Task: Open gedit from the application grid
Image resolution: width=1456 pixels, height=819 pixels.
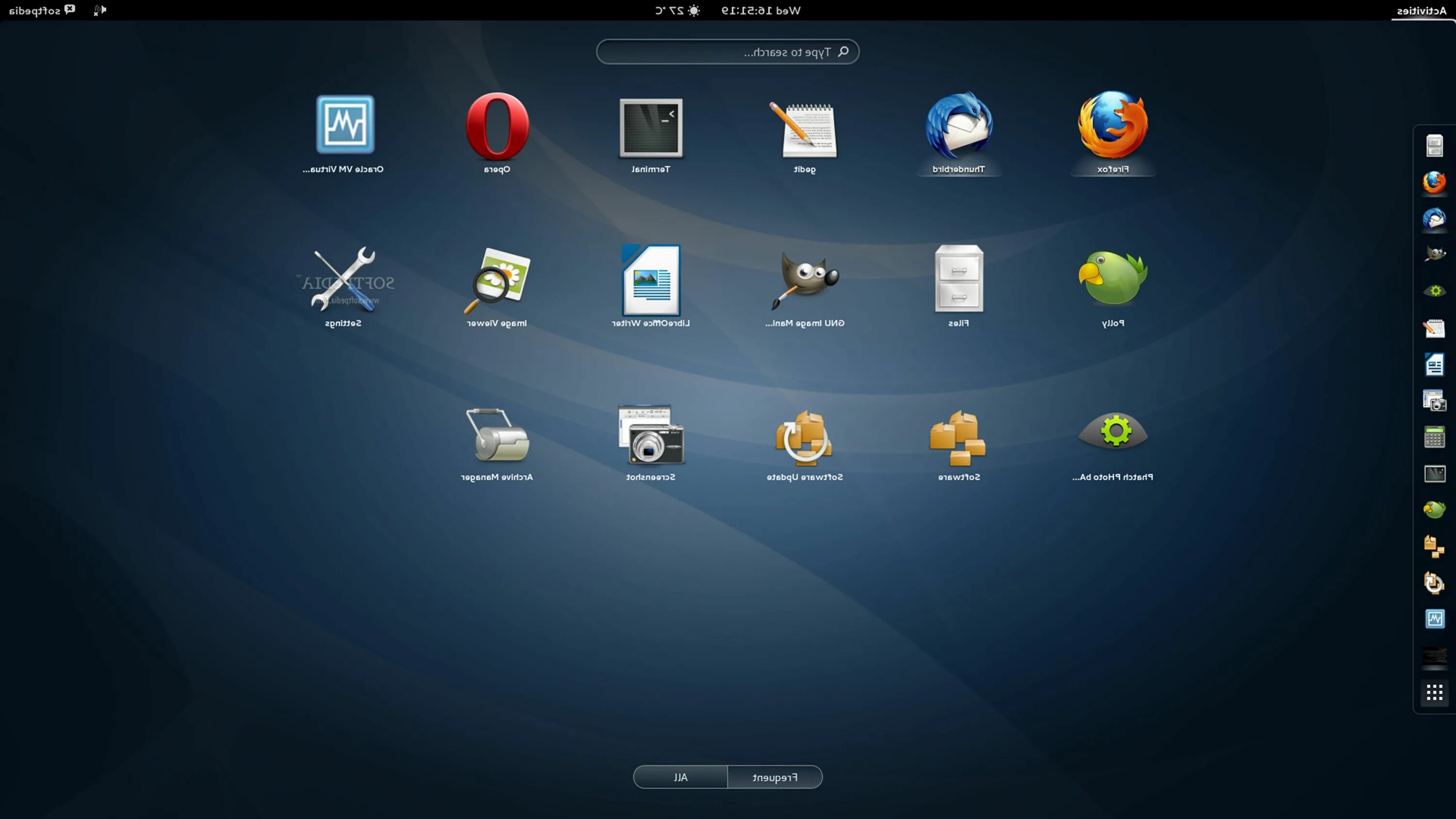Action: (x=804, y=133)
